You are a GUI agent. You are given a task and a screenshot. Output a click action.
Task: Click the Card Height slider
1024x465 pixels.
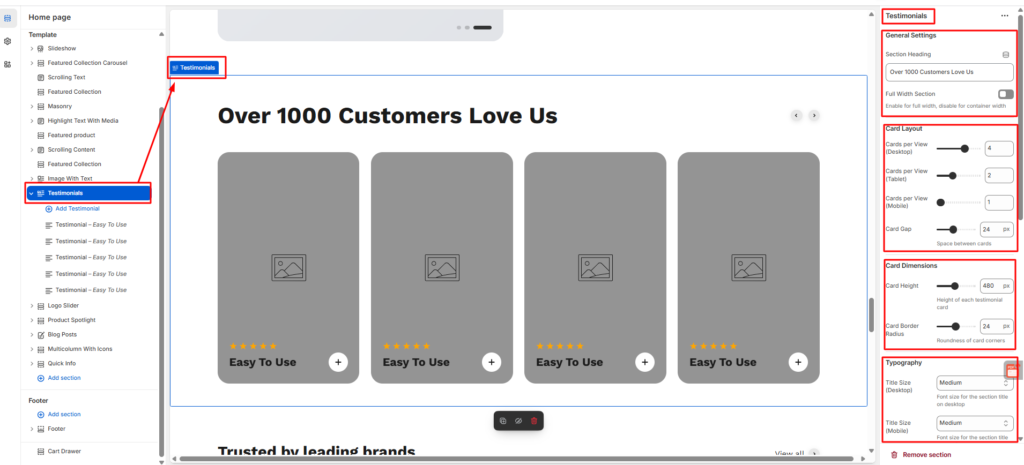955,286
